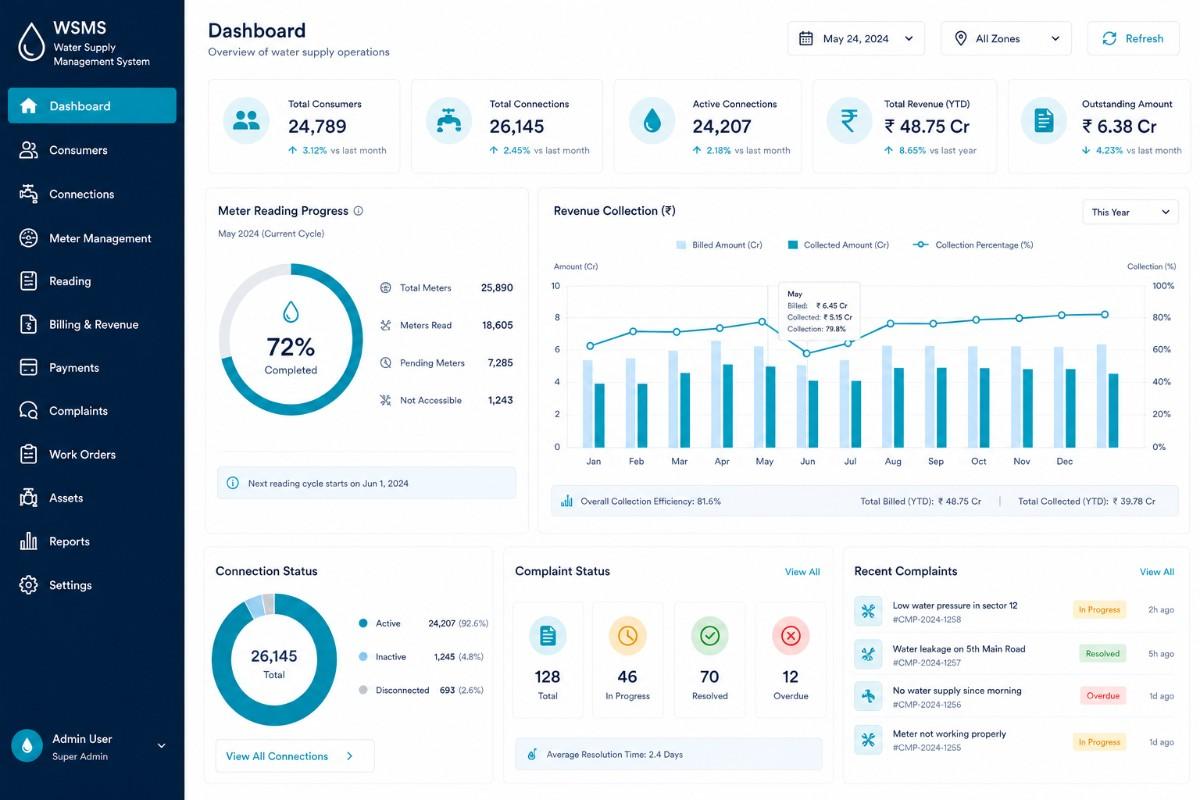The width and height of the screenshot is (1200, 800).
Task: Click the Active Connections droplet icon
Action: [652, 121]
